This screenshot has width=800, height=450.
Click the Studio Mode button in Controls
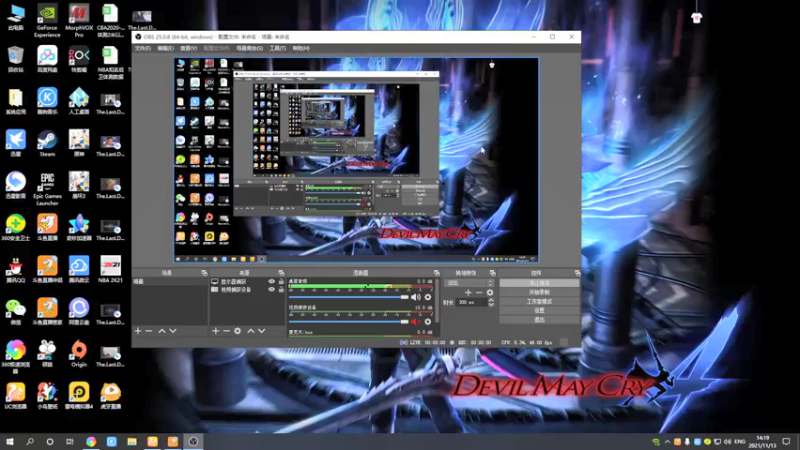coord(539,302)
